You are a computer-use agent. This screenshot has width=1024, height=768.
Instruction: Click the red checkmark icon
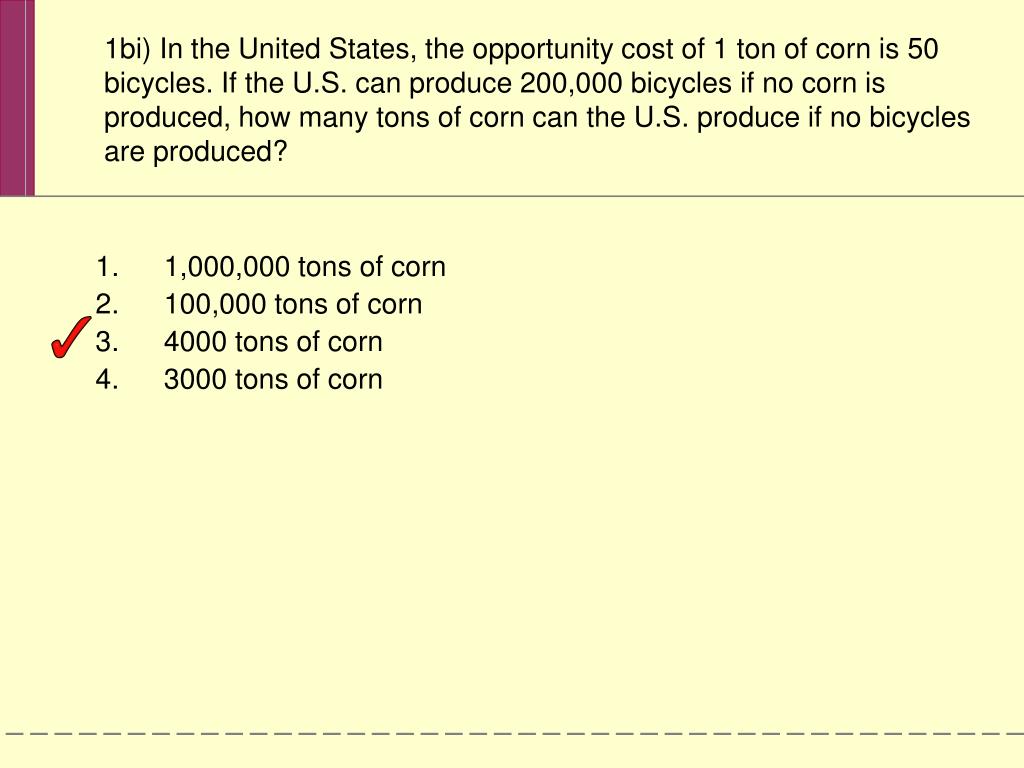[71, 337]
